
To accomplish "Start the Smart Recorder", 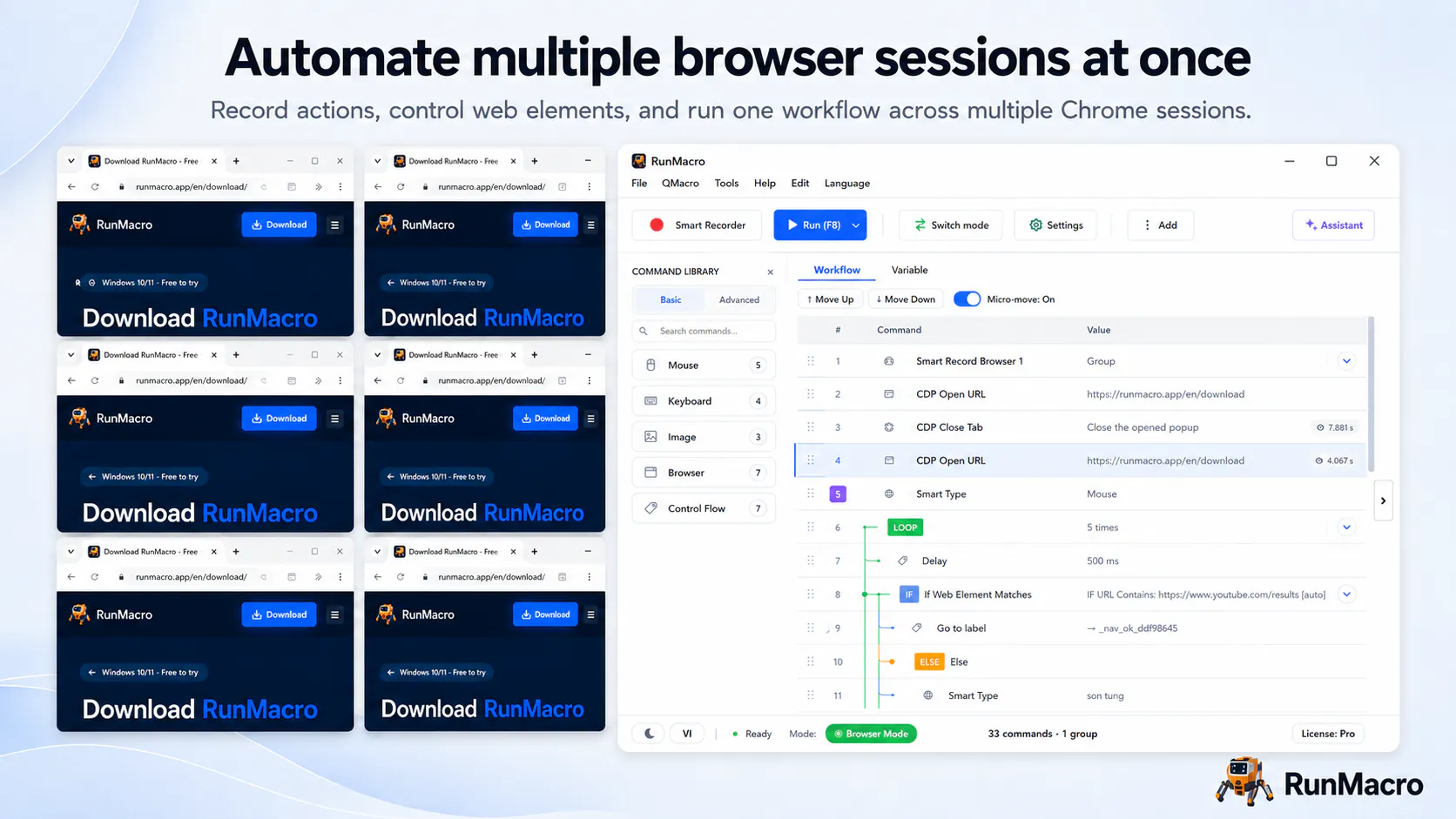I will click(x=697, y=225).
